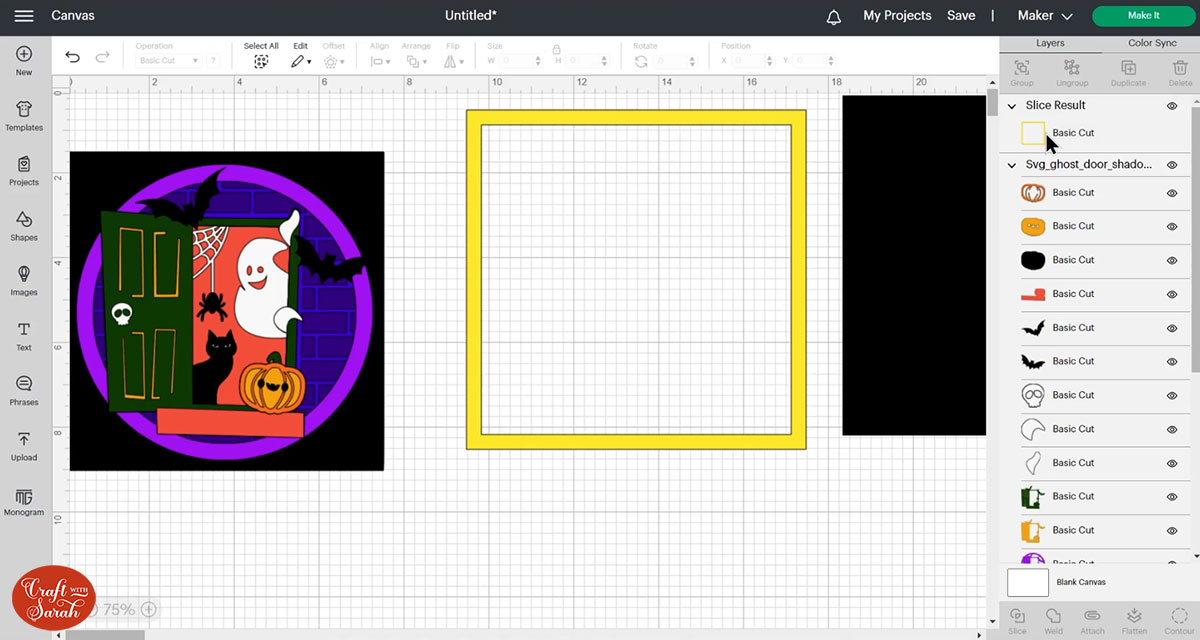Screen dimensions: 1200x640
Task: Hide the pumpkin outline layer
Action: 1172,193
